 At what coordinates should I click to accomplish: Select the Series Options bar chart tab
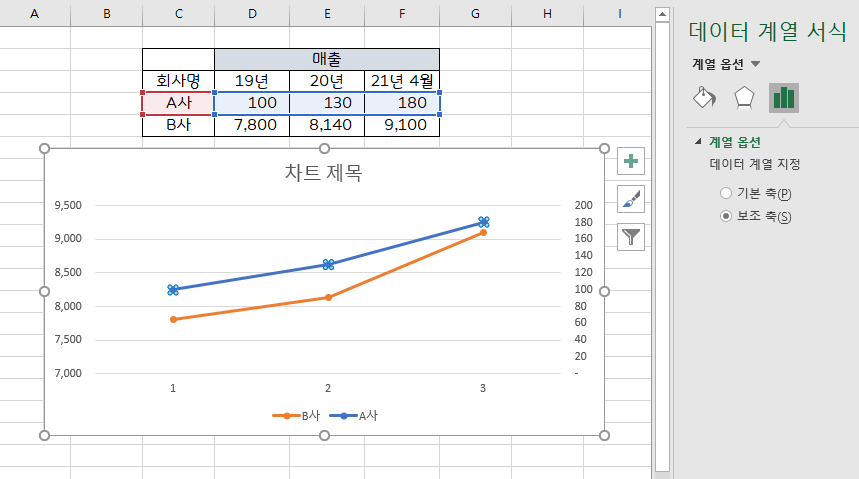[x=784, y=98]
